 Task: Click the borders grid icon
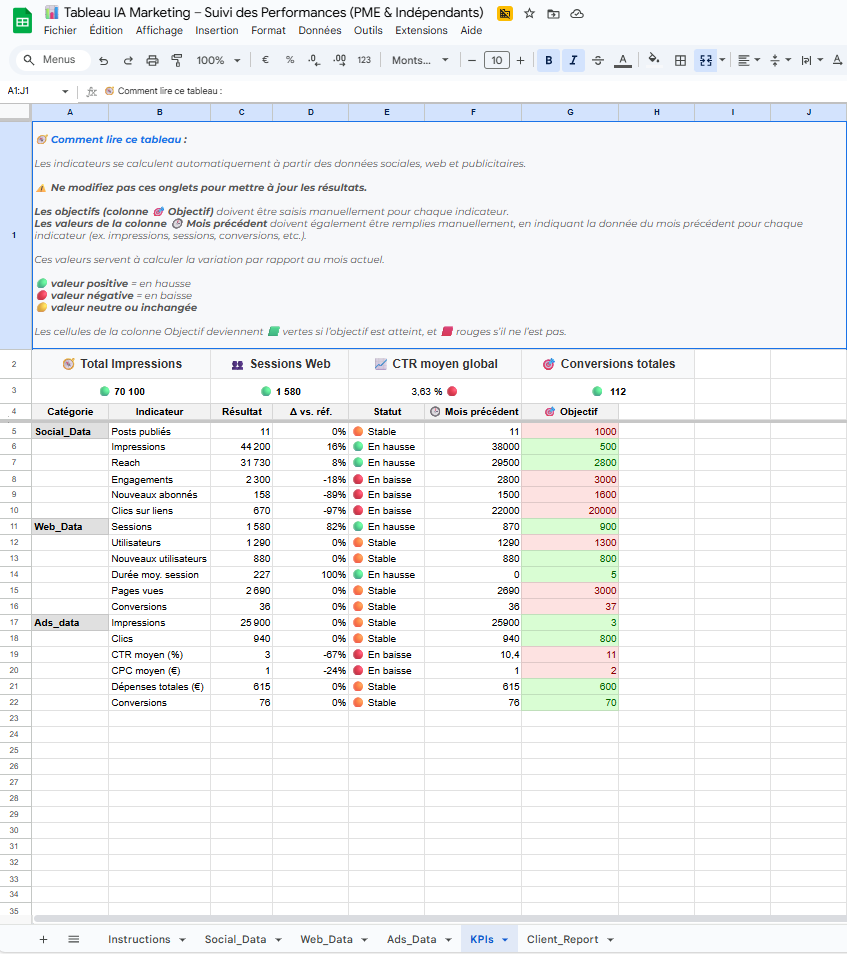pos(680,61)
